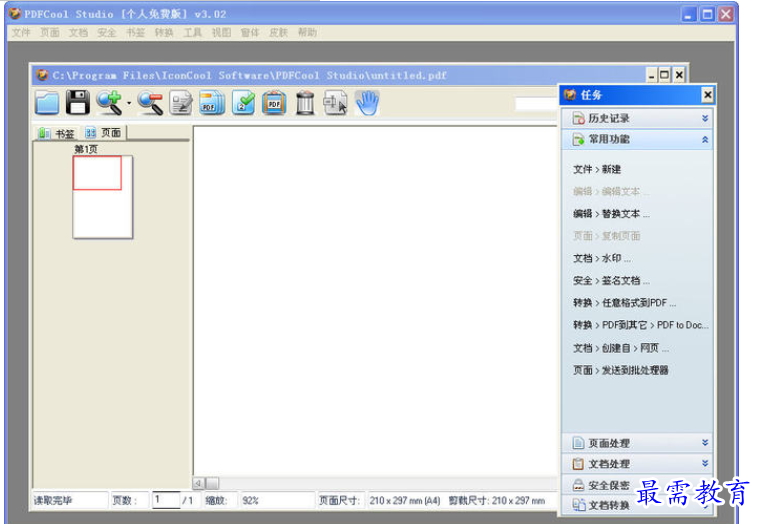
Task: Minimize the untitled.pdf document window
Action: pos(652,75)
